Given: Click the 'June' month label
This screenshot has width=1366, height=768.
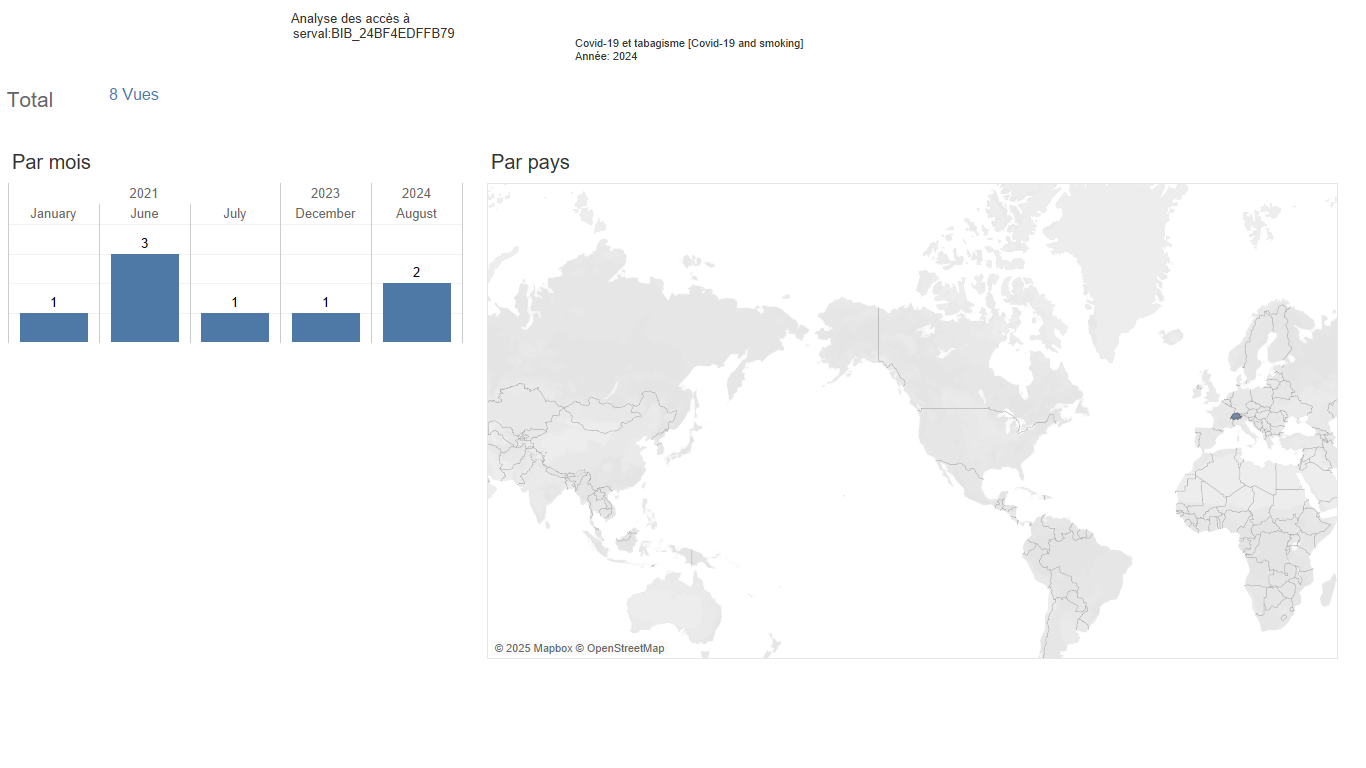Looking at the screenshot, I should [x=144, y=213].
